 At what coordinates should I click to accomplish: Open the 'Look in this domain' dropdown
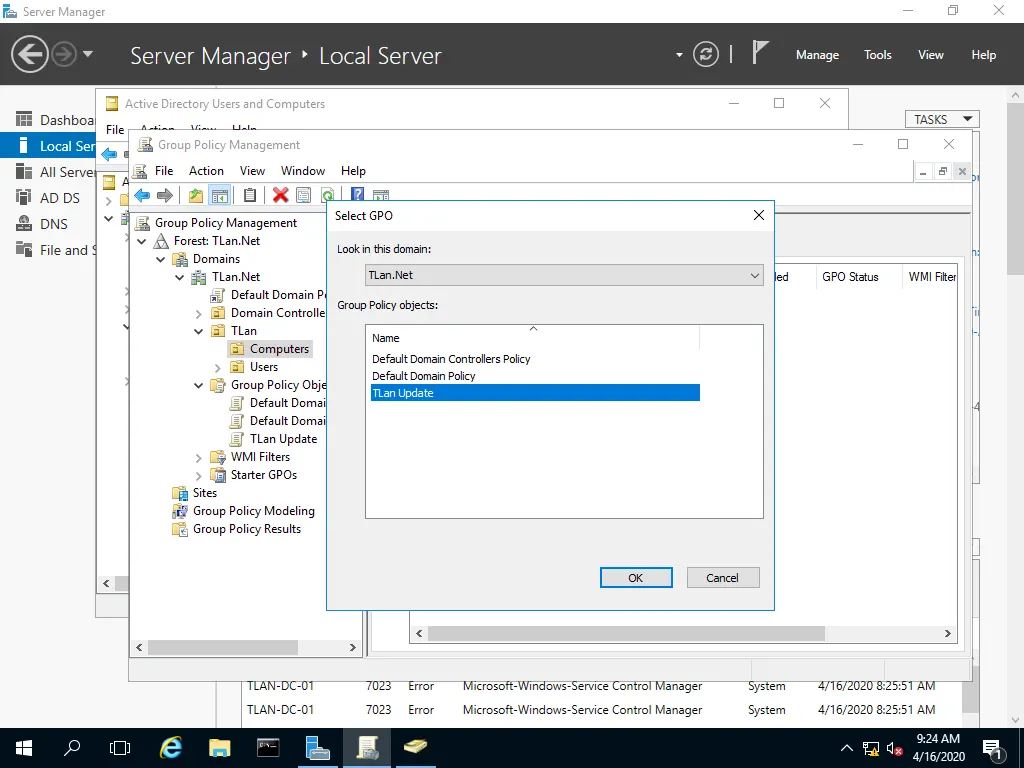pos(564,275)
